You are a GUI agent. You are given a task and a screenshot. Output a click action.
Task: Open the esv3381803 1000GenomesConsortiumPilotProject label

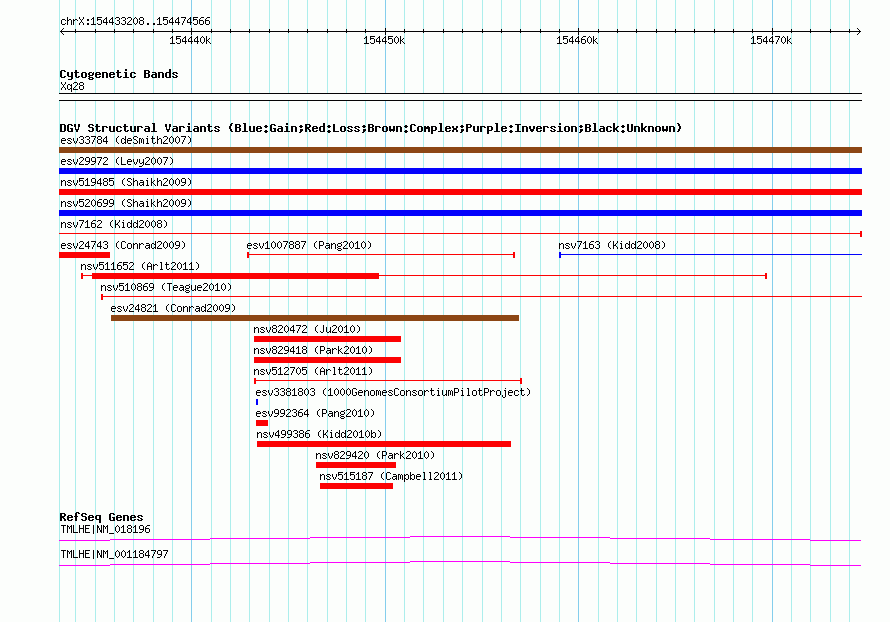pyautogui.click(x=393, y=392)
